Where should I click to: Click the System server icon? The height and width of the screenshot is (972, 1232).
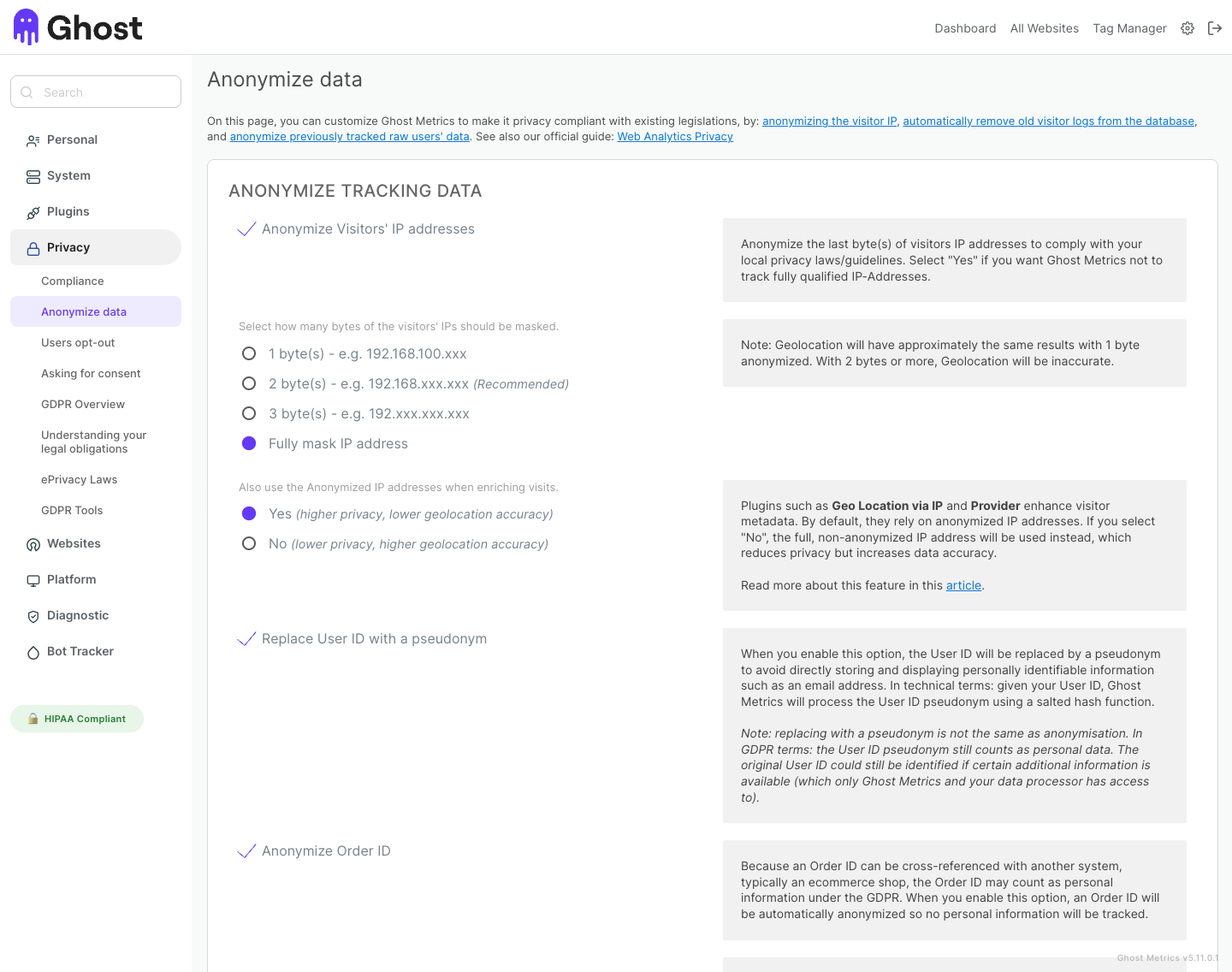(x=33, y=176)
